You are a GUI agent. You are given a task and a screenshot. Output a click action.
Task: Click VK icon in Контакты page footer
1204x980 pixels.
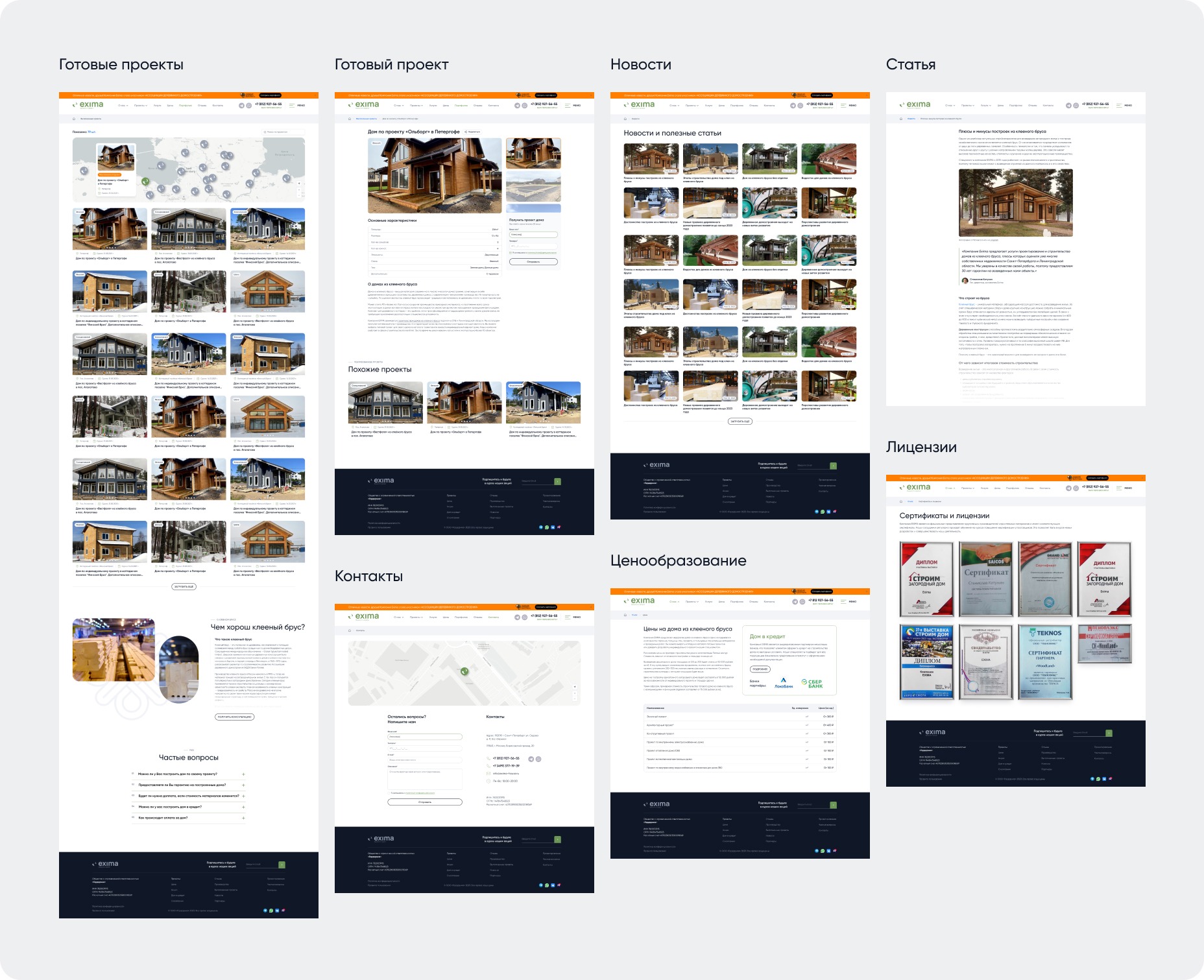[553, 885]
